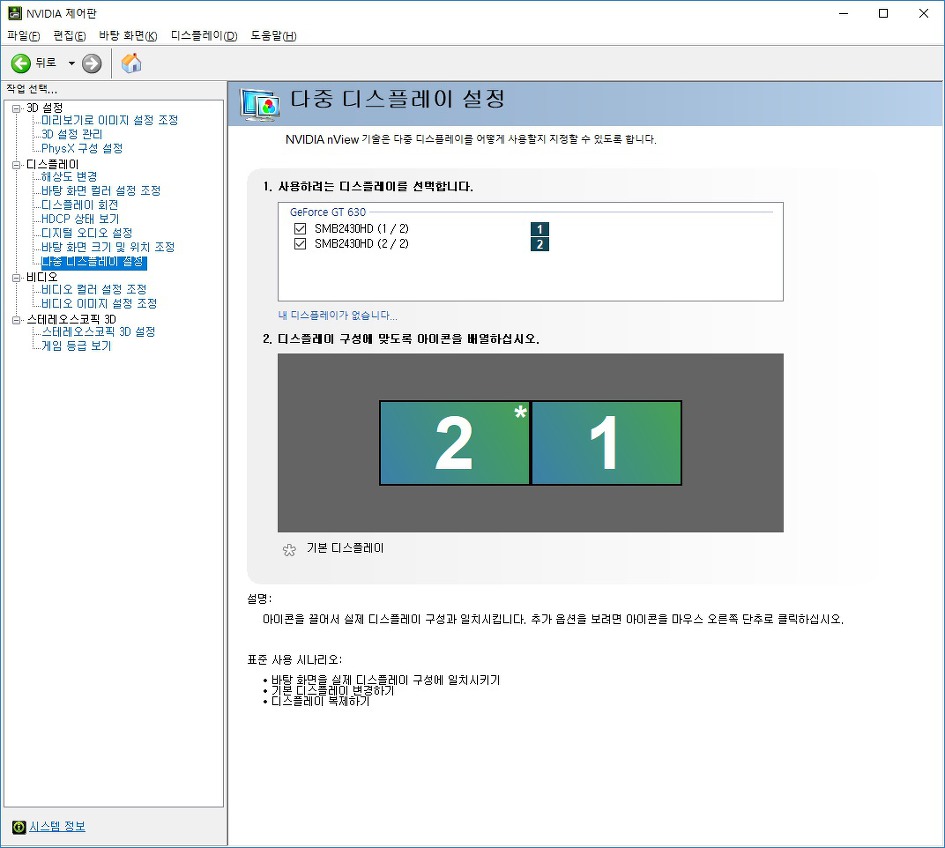Select 3D 설정 관리

[72, 134]
